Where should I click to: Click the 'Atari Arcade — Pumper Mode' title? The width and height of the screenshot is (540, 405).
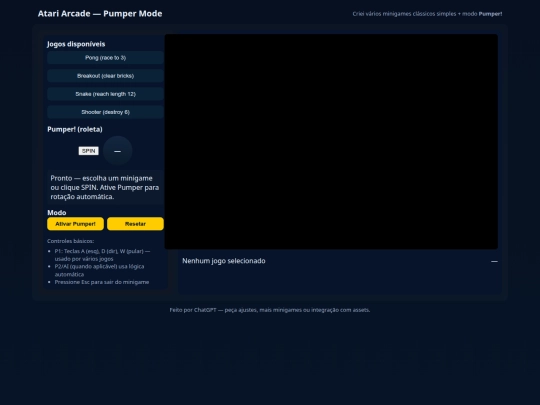(100, 14)
